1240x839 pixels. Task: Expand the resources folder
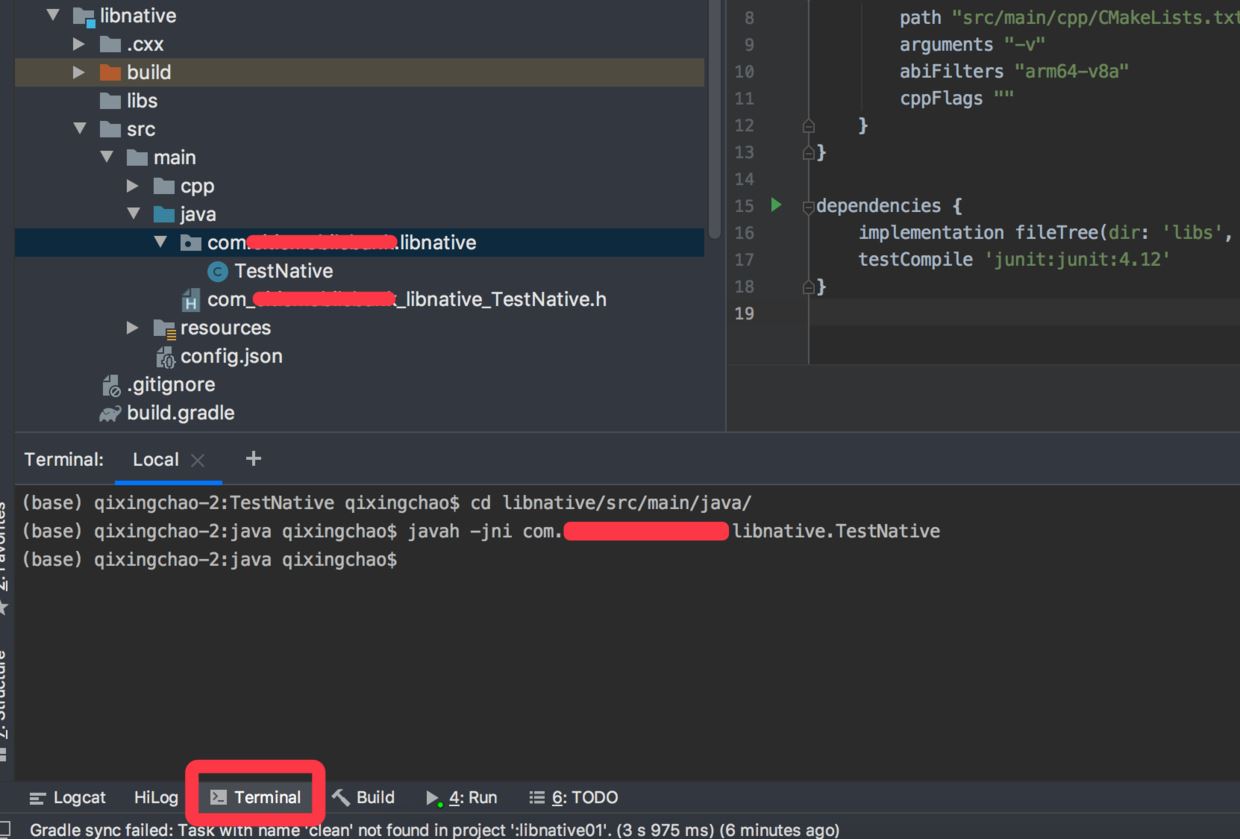(x=133, y=328)
